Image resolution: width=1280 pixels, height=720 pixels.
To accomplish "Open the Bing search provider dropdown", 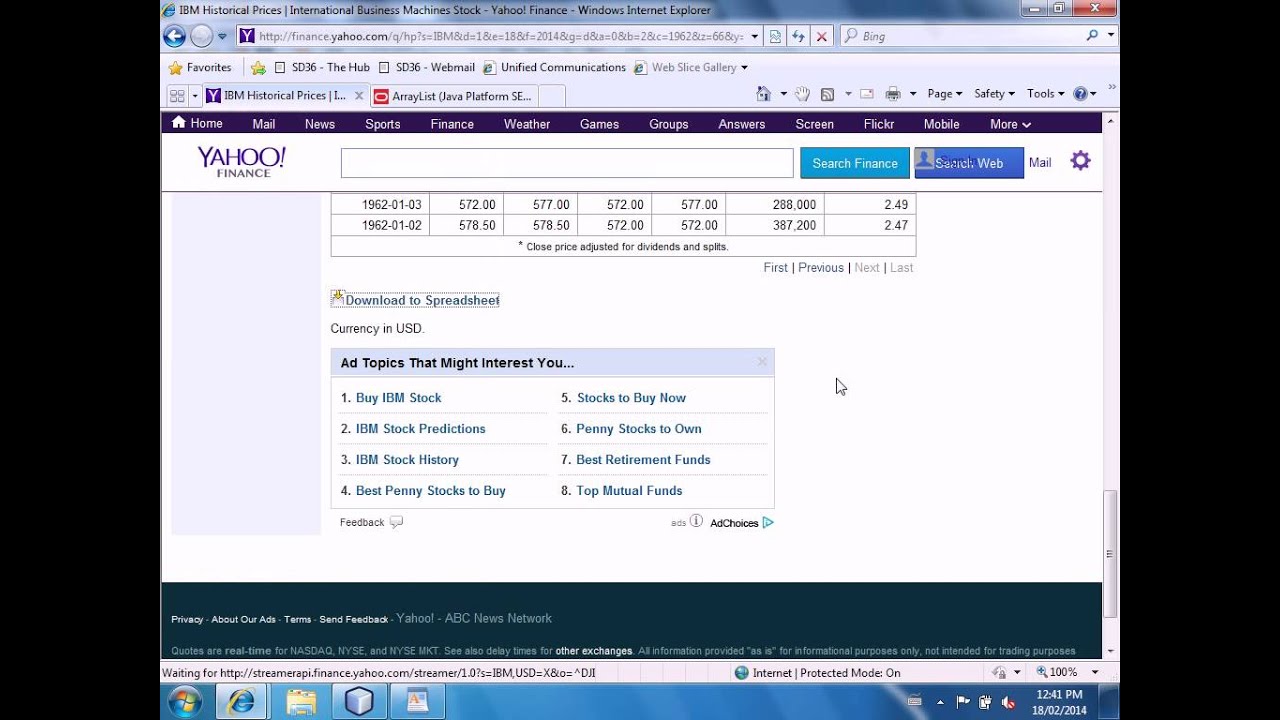I will point(1110,35).
